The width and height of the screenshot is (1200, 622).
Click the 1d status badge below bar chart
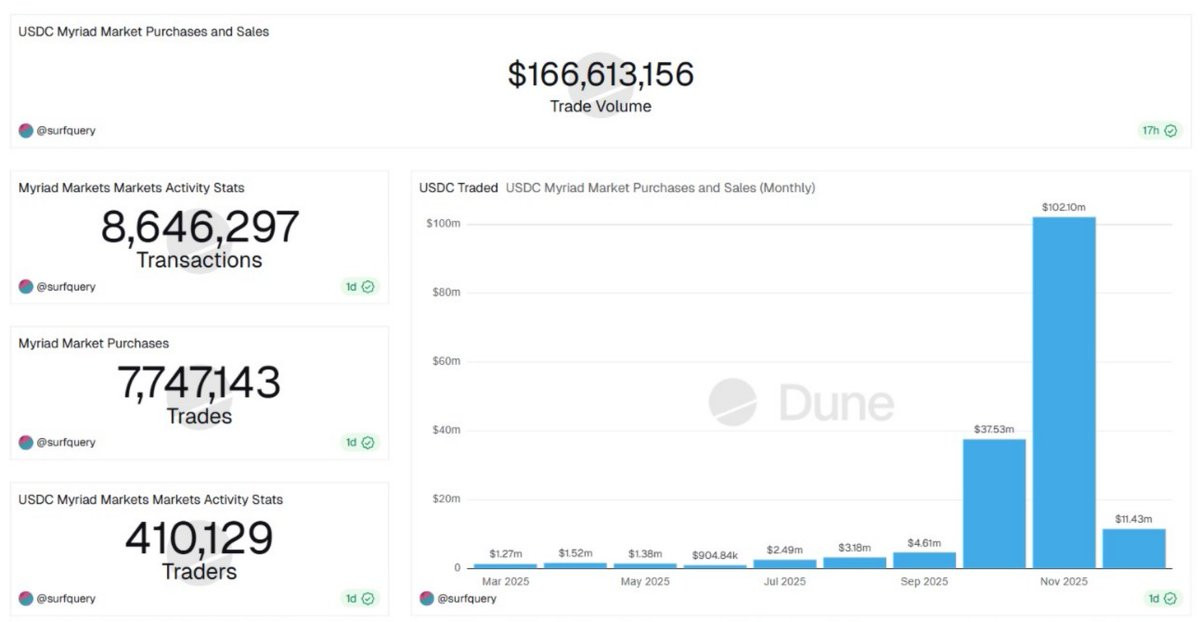click(x=1162, y=598)
